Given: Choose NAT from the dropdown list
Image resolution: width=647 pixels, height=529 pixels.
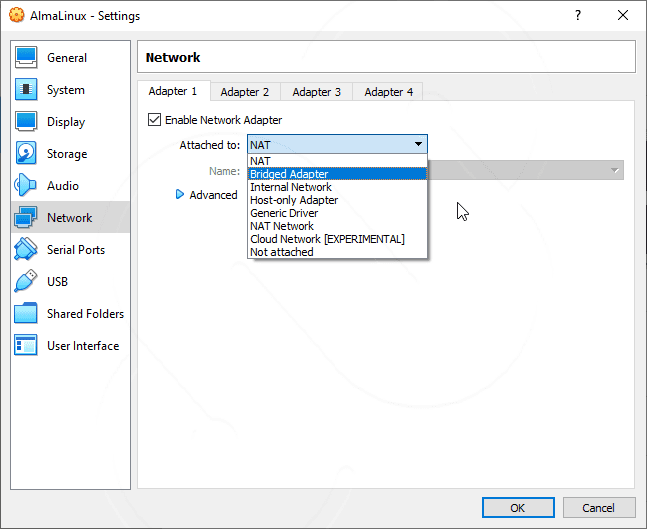Looking at the screenshot, I should click(x=337, y=161).
